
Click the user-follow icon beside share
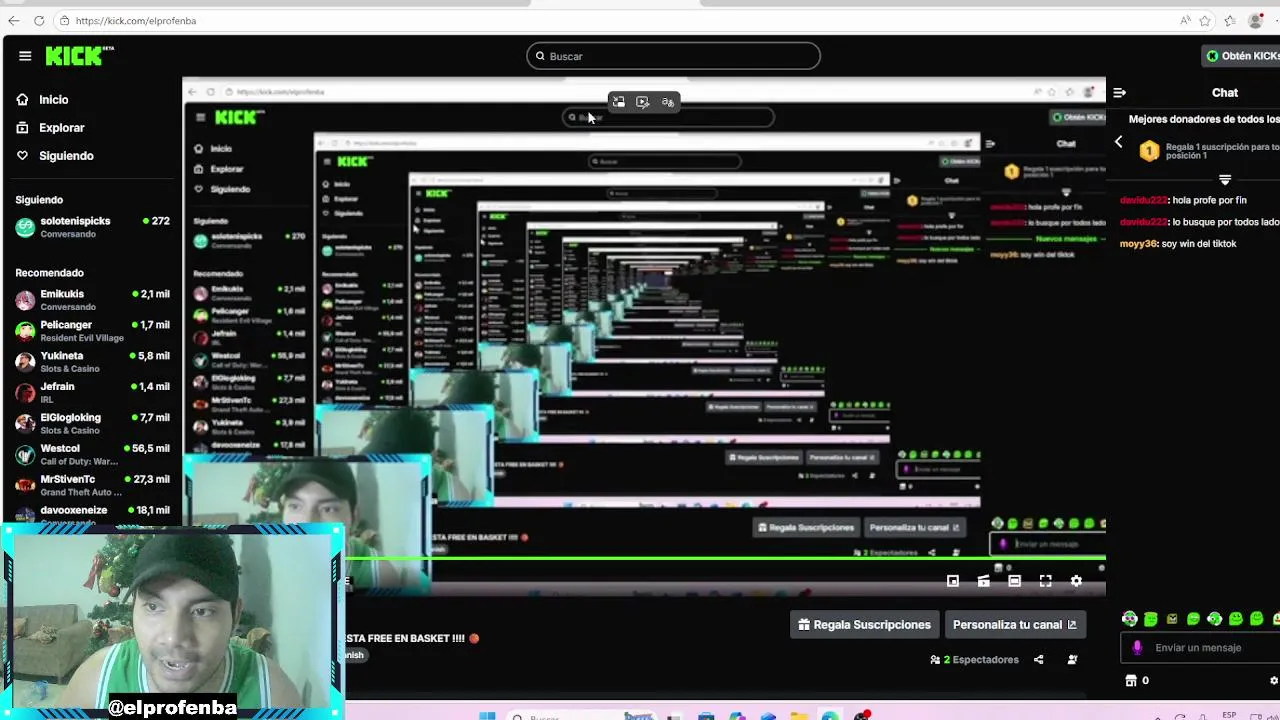[1072, 660]
